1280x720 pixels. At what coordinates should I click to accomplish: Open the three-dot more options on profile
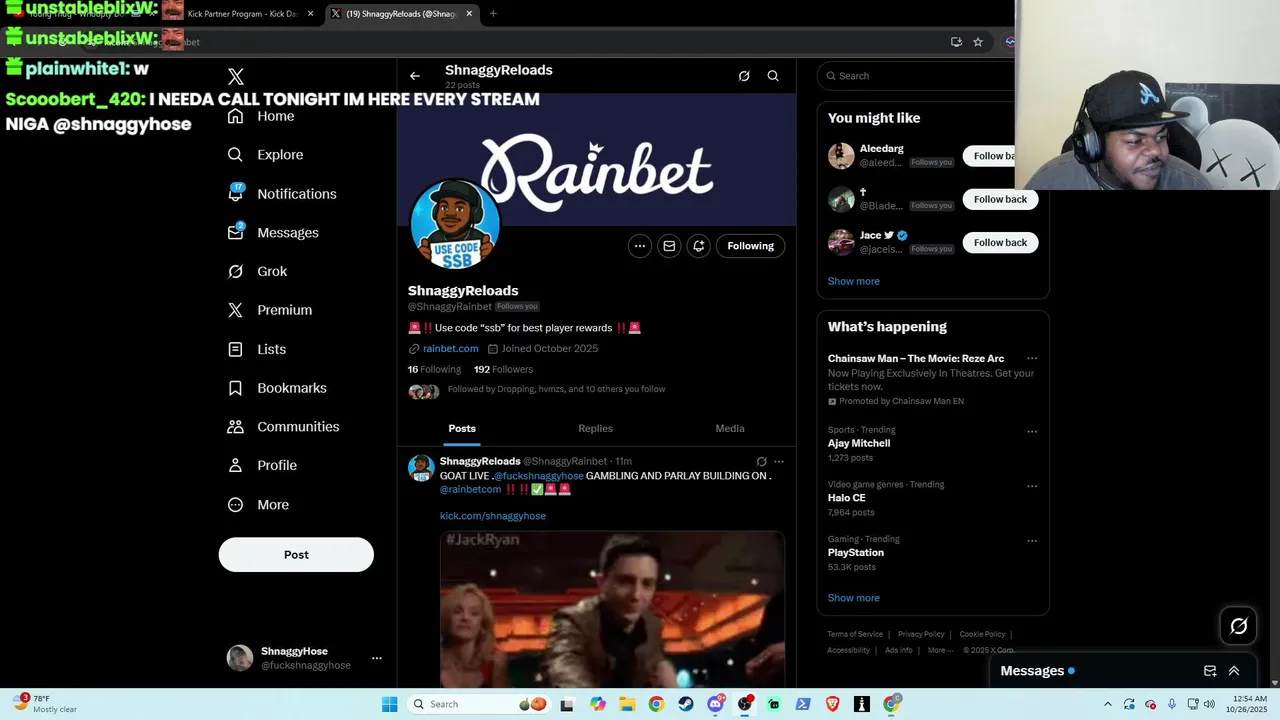[x=640, y=246]
